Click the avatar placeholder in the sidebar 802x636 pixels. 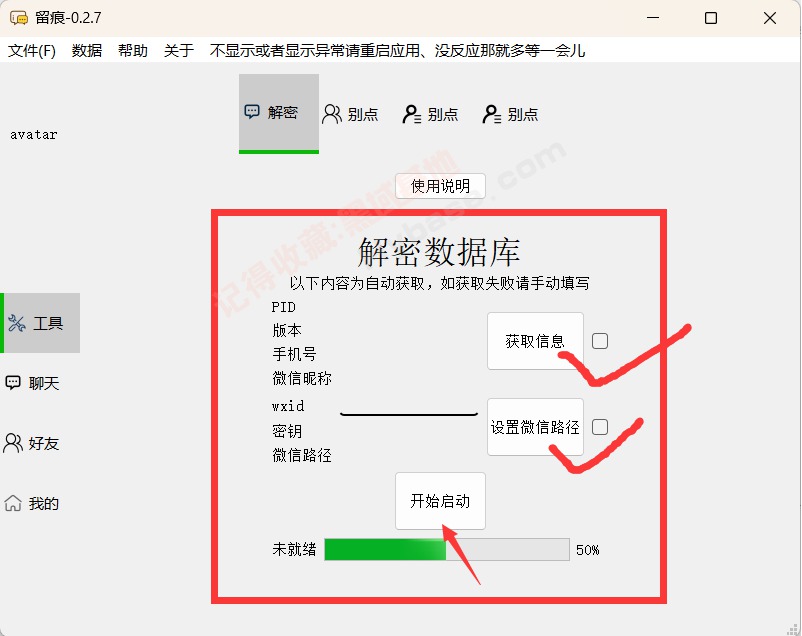click(x=34, y=135)
